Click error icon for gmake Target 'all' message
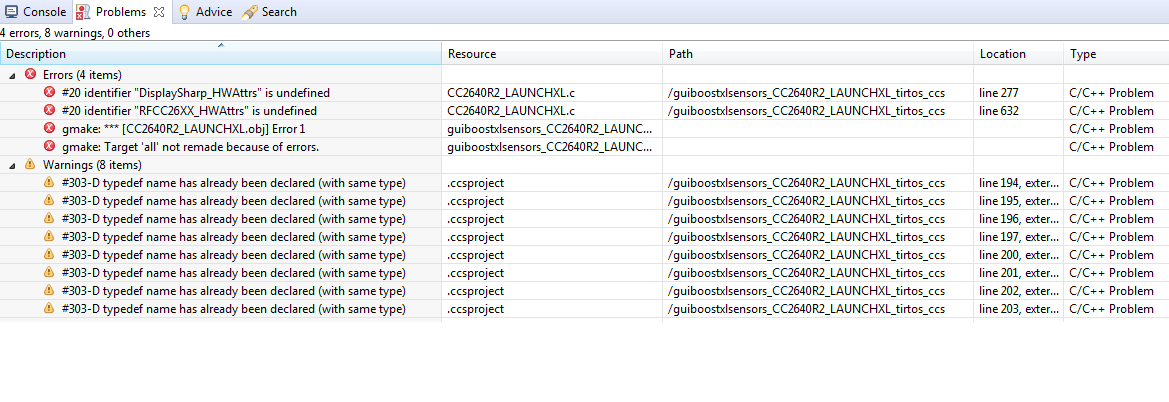 pyautogui.click(x=49, y=146)
